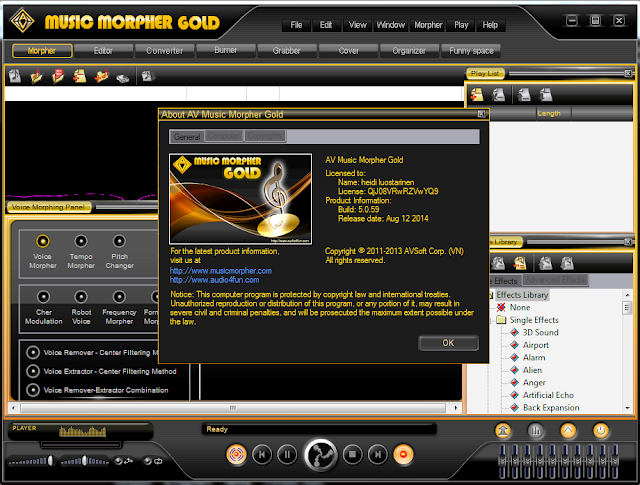Screen dimensions: 640x485
Task: Select the Advanced Effects tab
Action: tap(556, 280)
